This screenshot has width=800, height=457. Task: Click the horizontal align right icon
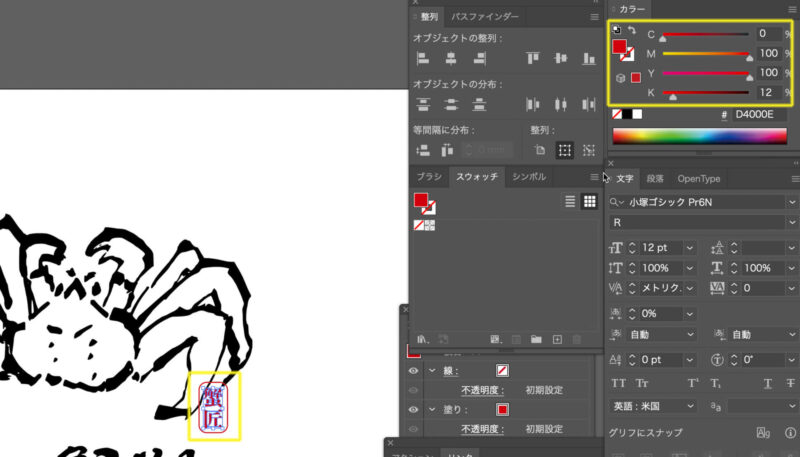click(479, 58)
